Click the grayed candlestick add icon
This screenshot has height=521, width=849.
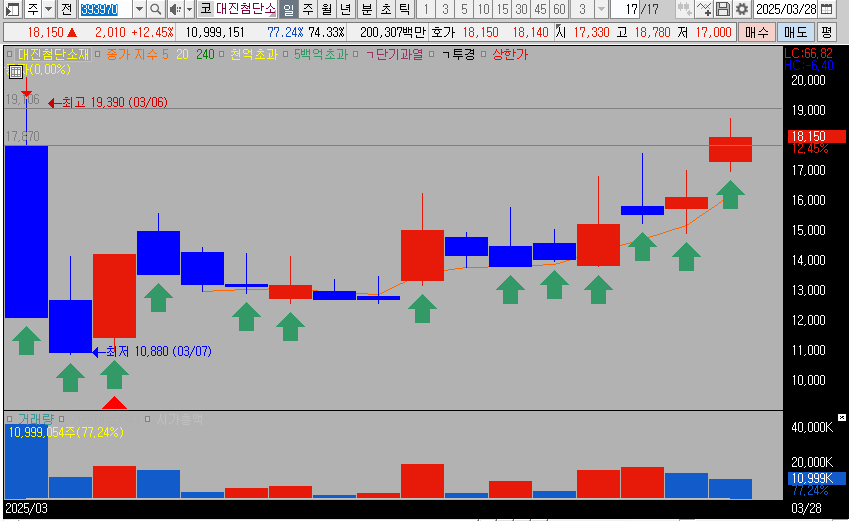pos(685,9)
